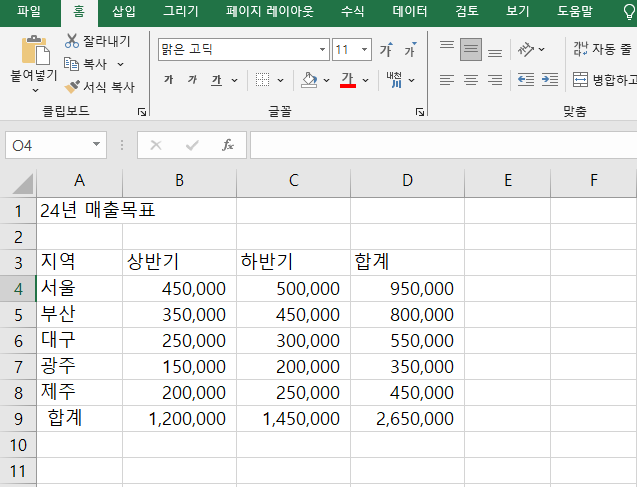The image size is (637, 487).
Task: Expand Paste options arrow under 붙여넣기
Action: point(35,90)
